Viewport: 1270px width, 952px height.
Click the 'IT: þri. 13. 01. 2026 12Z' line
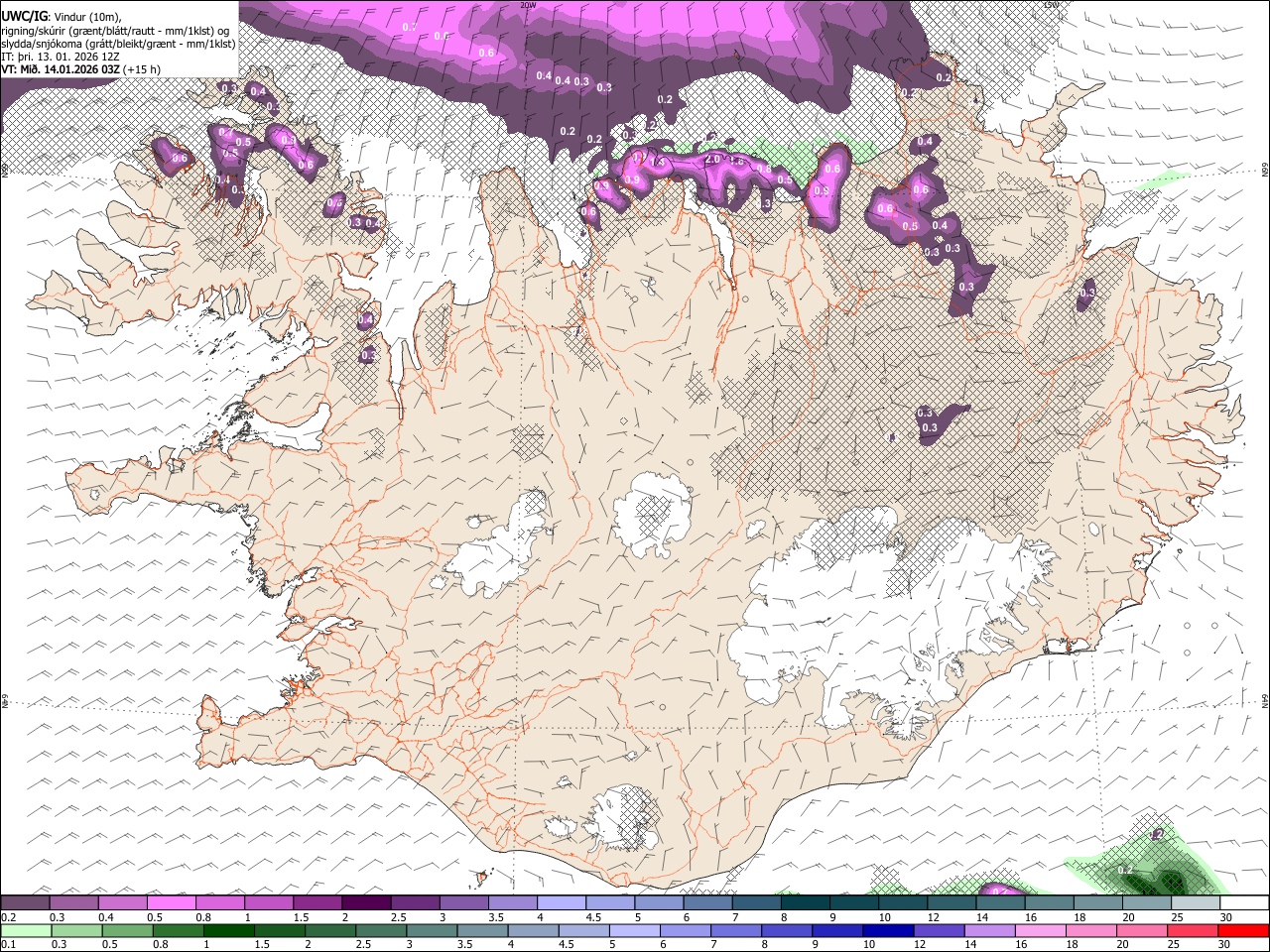point(61,57)
